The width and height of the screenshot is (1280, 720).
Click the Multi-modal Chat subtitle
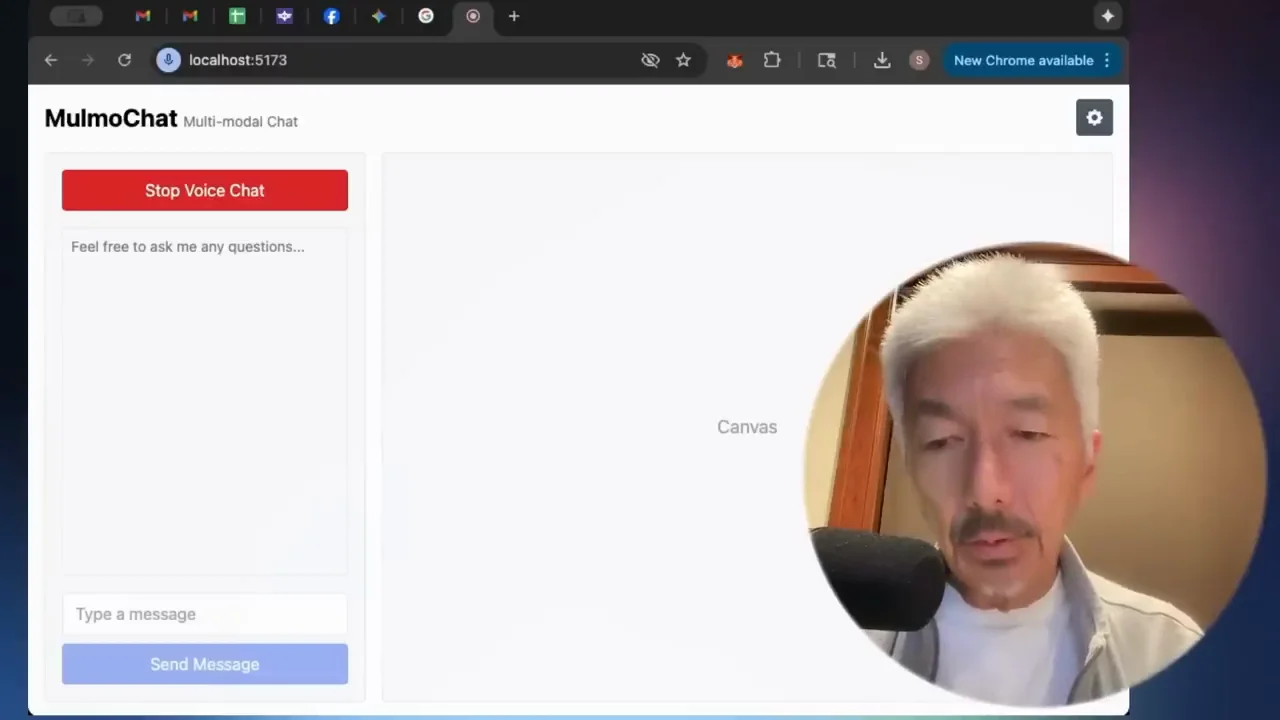(x=240, y=122)
